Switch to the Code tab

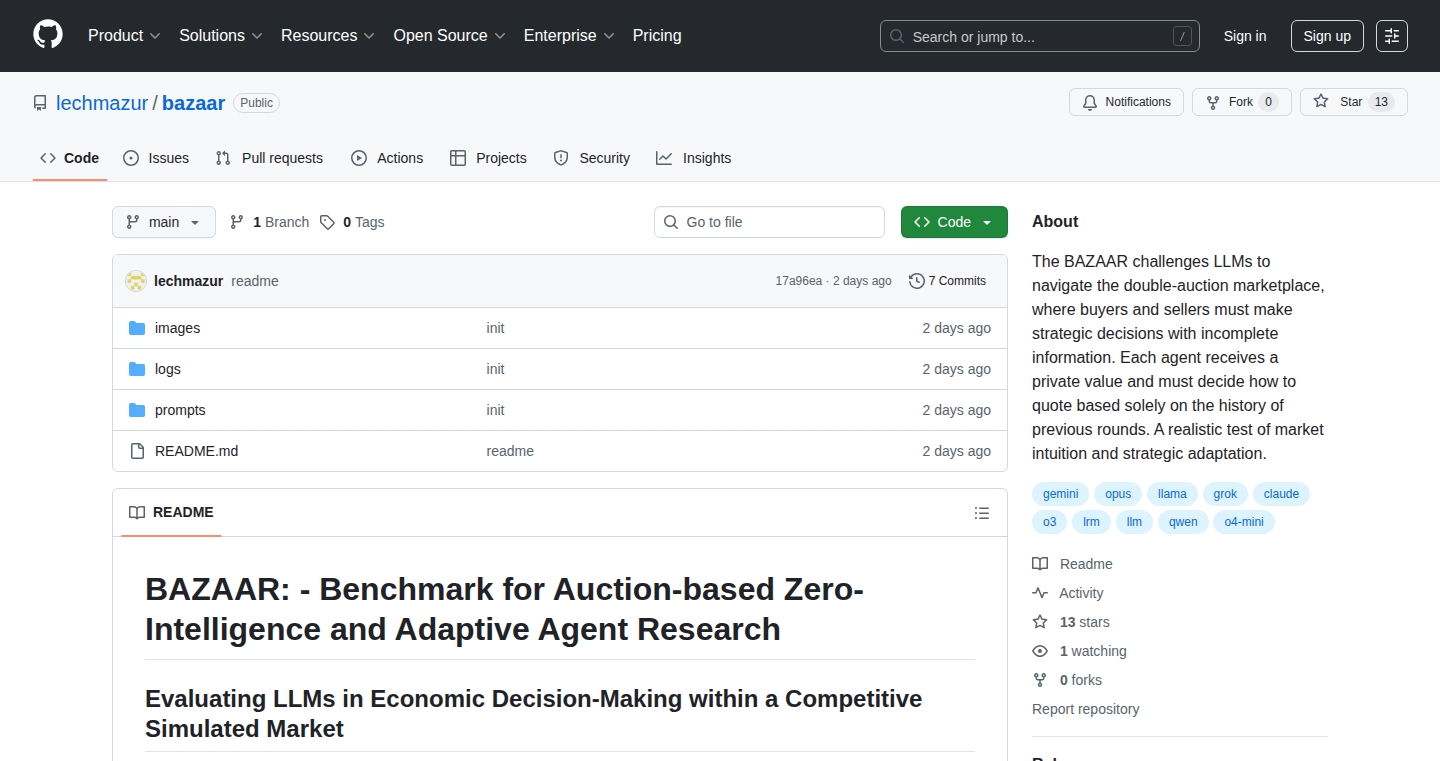(x=70, y=158)
